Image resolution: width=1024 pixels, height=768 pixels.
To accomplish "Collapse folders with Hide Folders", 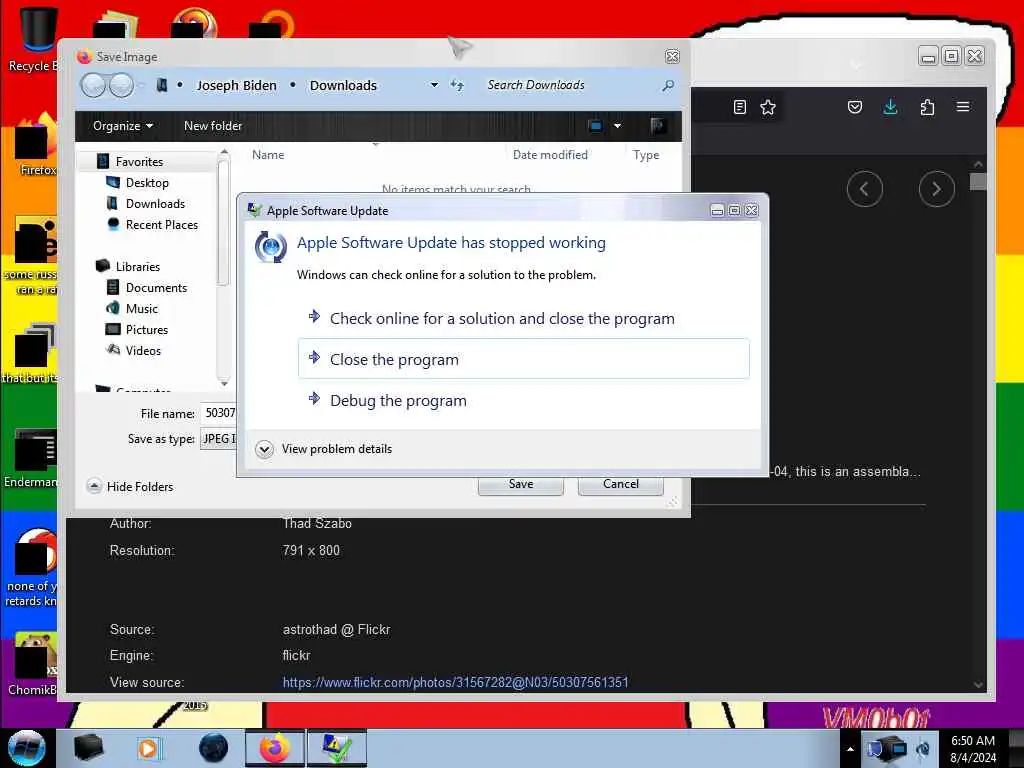I will click(130, 487).
